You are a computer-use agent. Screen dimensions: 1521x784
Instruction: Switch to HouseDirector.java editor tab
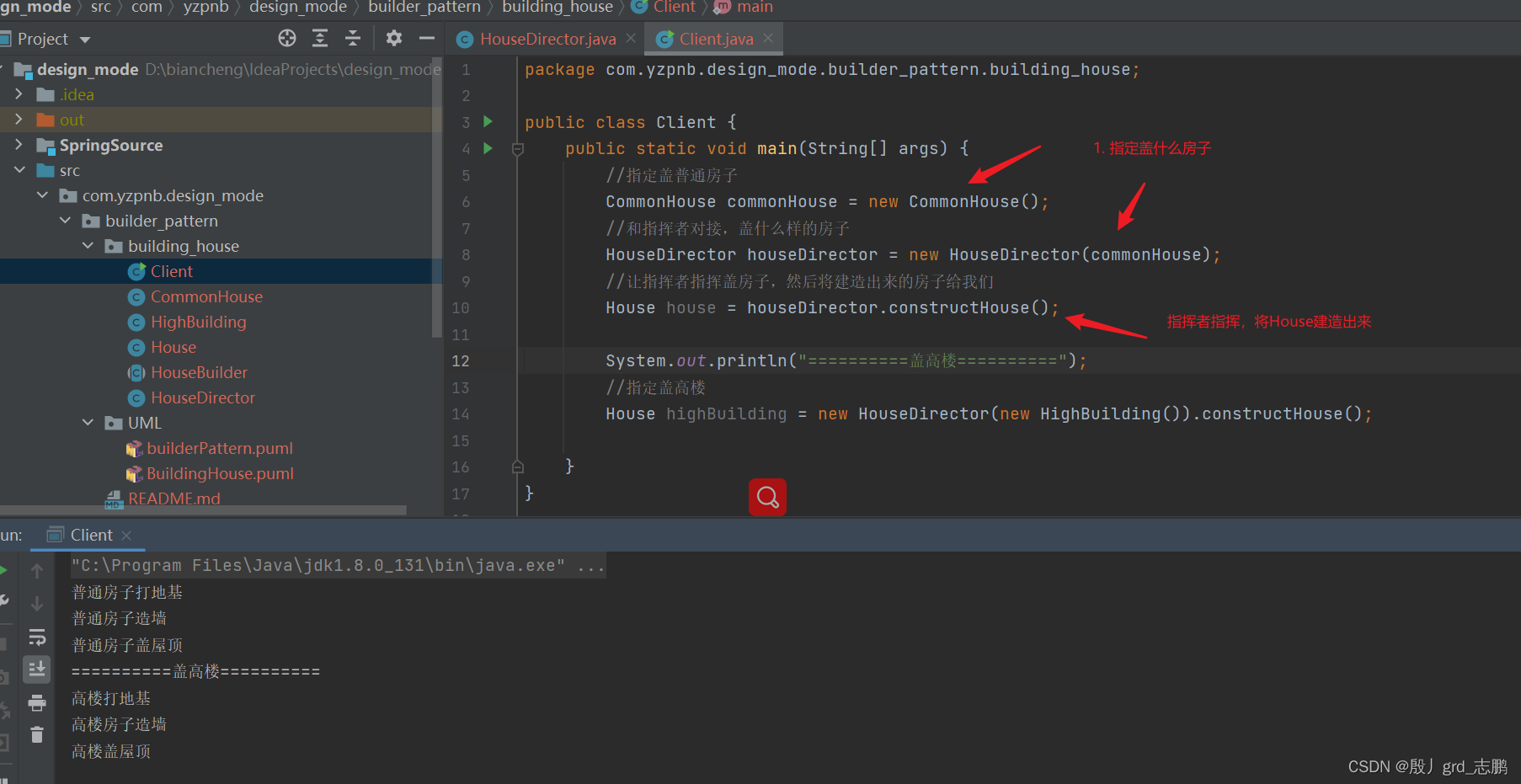[547, 39]
